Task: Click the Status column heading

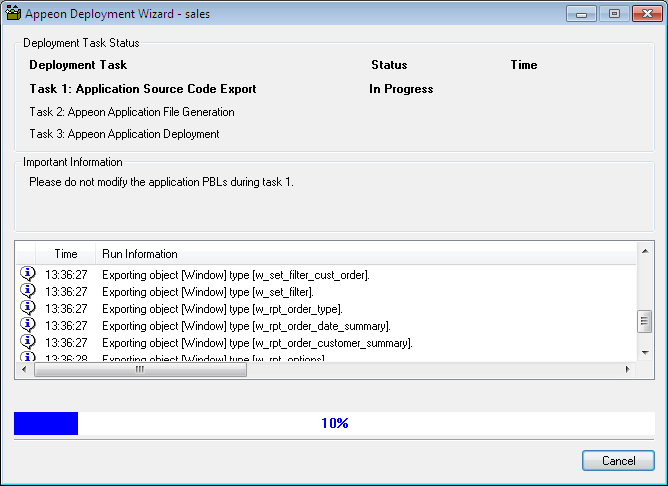Action: click(x=389, y=65)
